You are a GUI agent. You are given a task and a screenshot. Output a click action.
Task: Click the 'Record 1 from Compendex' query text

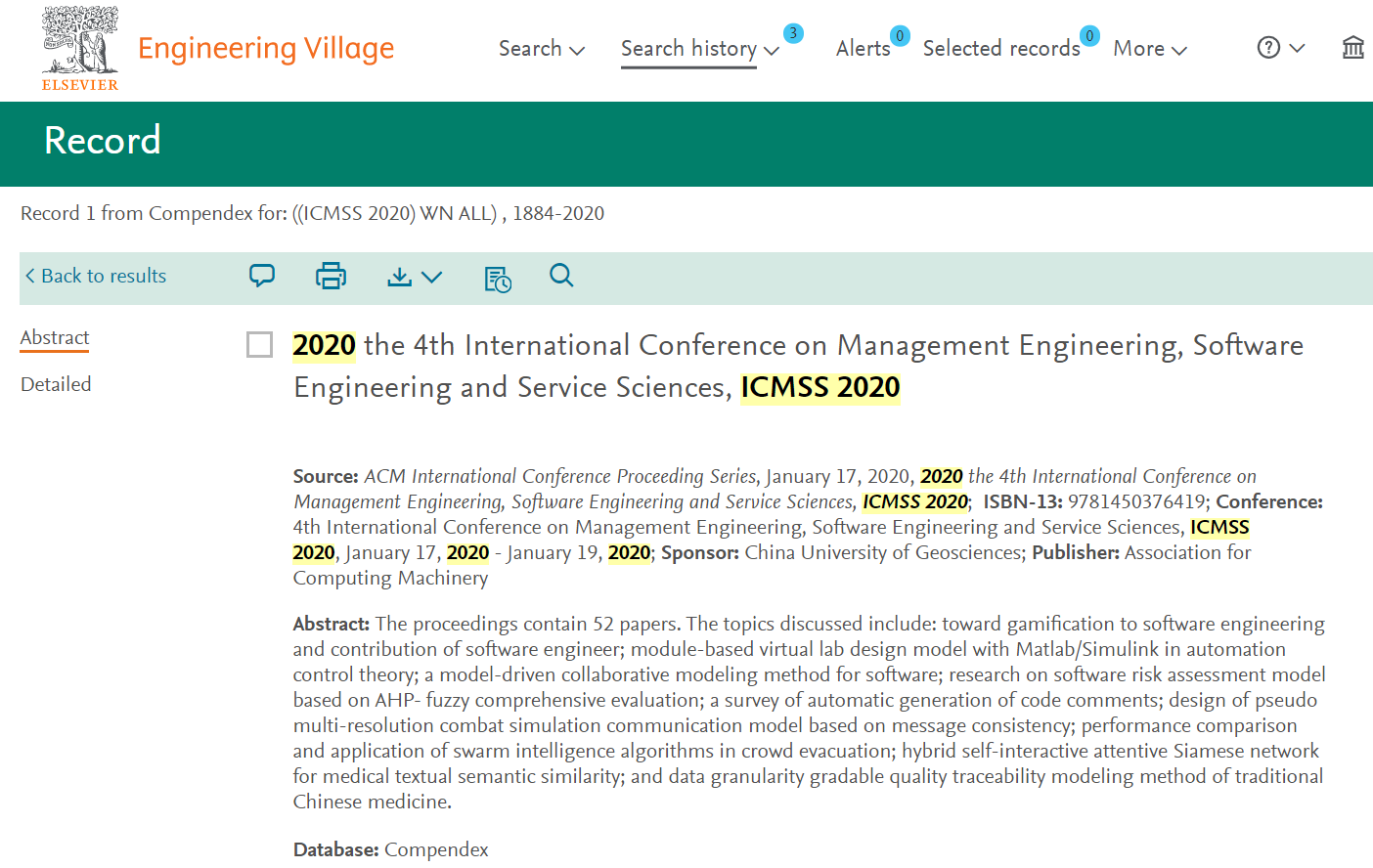[312, 214]
